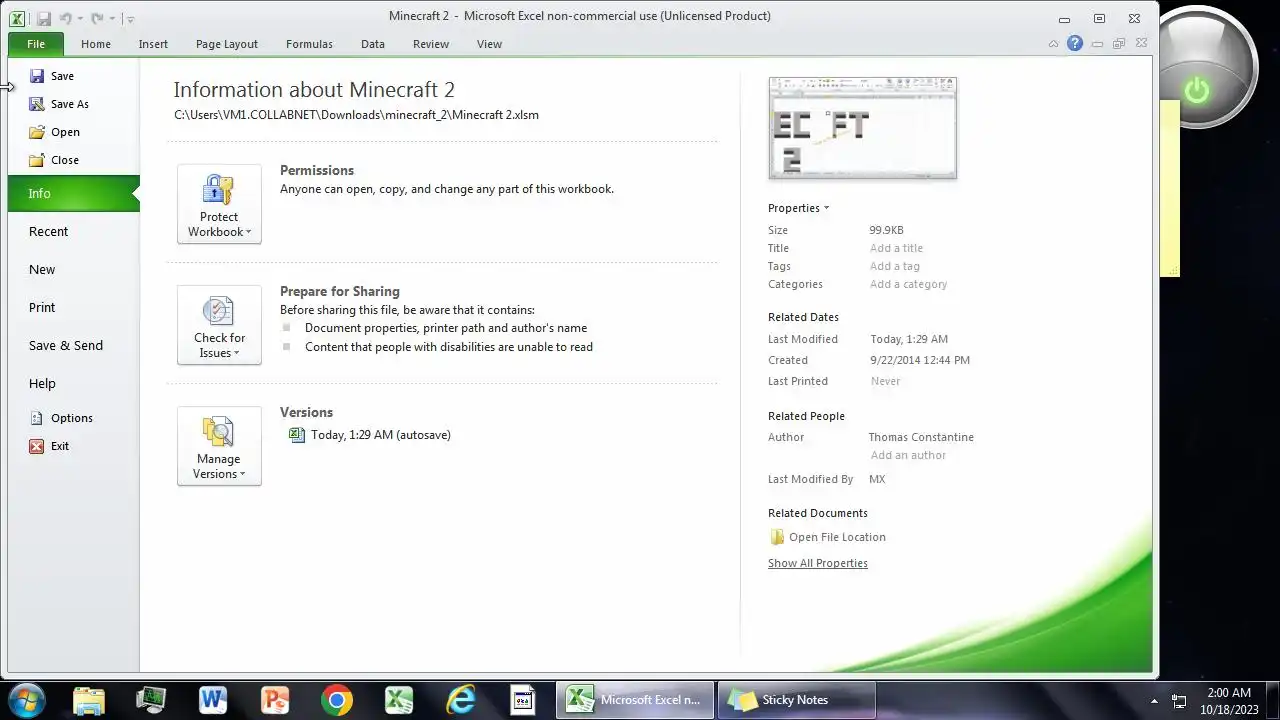The height and width of the screenshot is (720, 1280).
Task: Click the Add a title field
Action: (896, 248)
